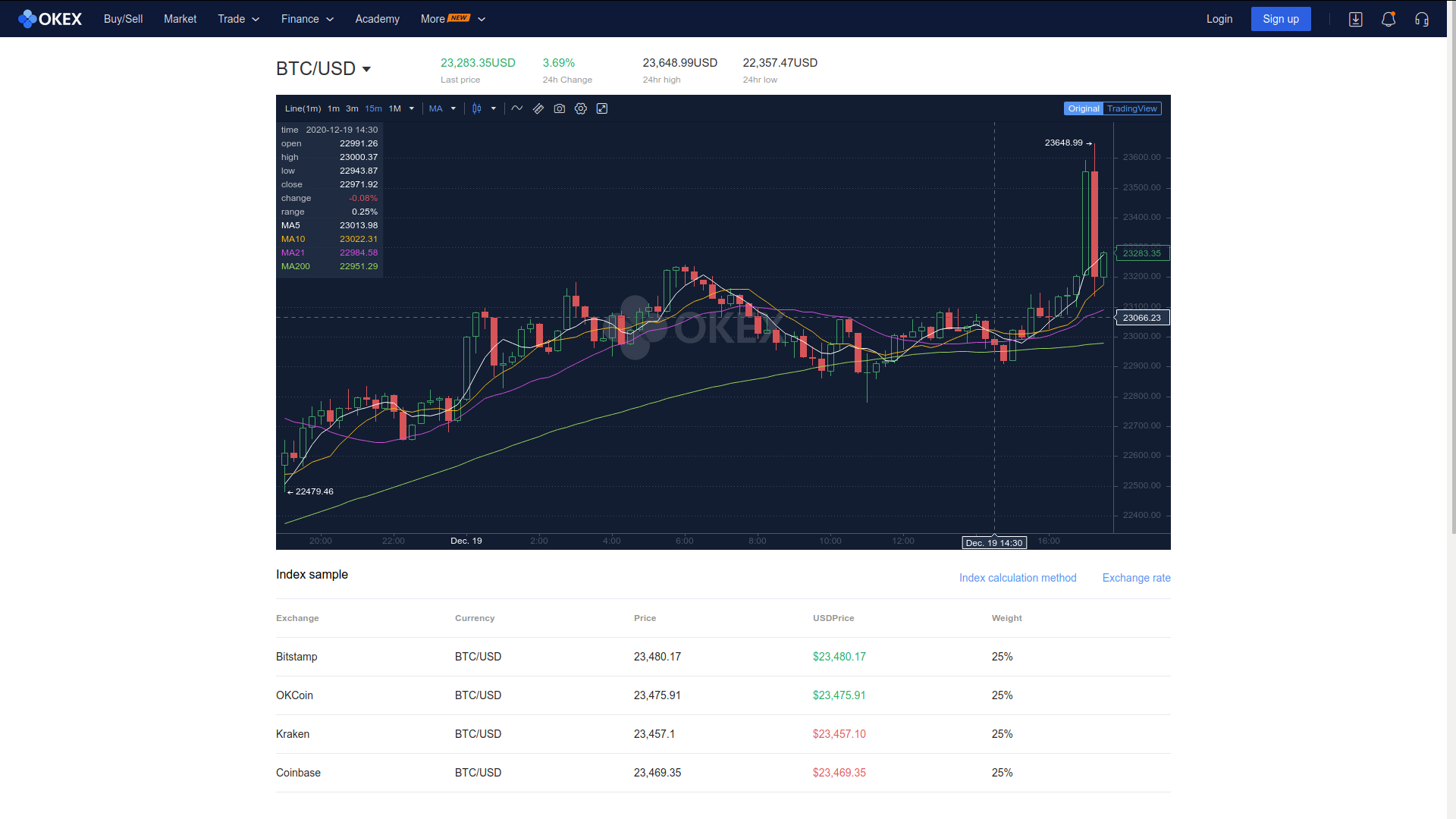Open more intervals dropdown arrow
The height and width of the screenshot is (819, 1456).
(x=412, y=108)
